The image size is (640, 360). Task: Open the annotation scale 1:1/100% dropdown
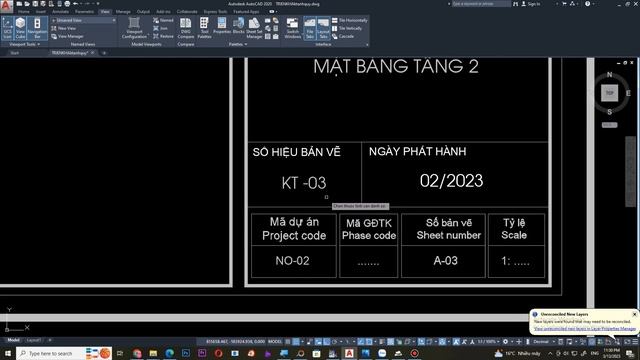click(x=488, y=341)
